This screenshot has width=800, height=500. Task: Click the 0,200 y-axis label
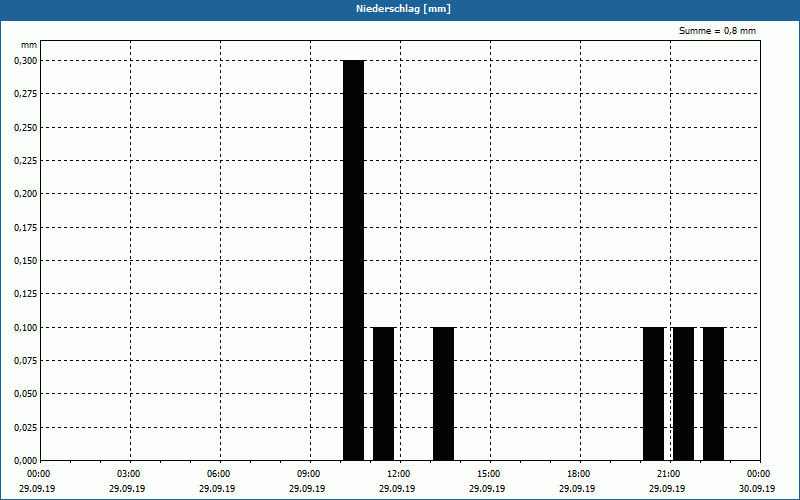click(26, 194)
